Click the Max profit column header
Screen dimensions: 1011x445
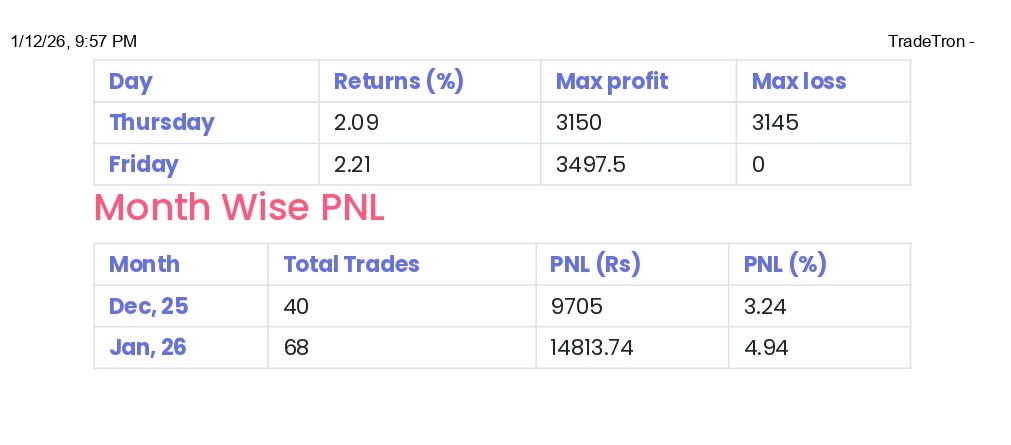(x=611, y=81)
